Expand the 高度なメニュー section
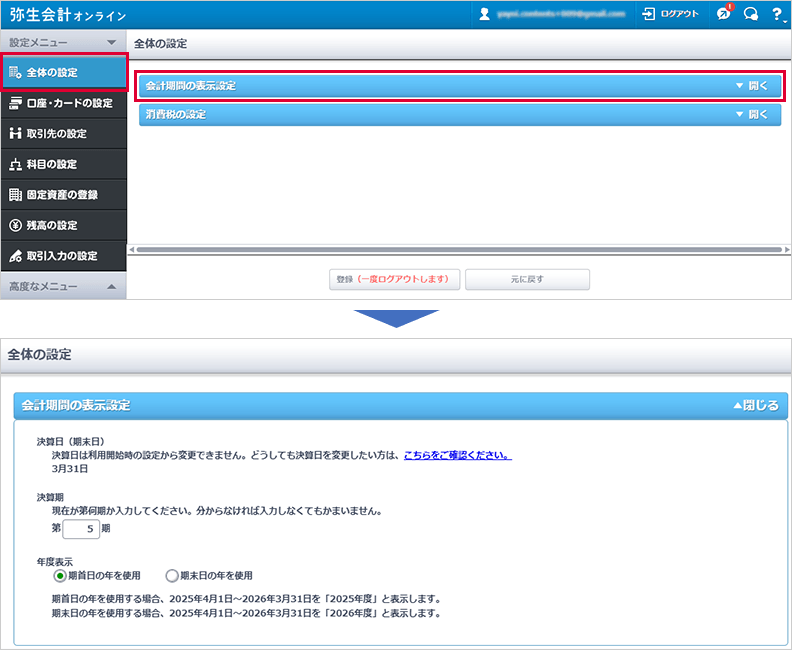This screenshot has height=650, width=792. 111,287
